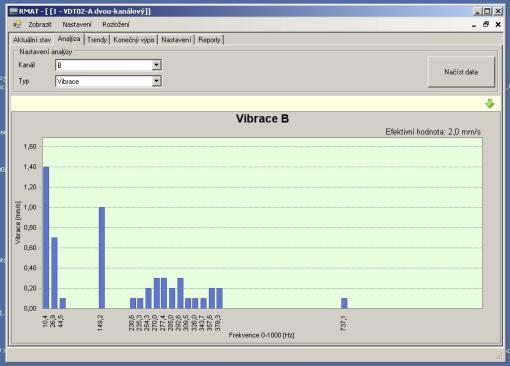Viewport: 510px width, 366px height.
Task: Minimize the inner MDI child window
Action: [474, 25]
